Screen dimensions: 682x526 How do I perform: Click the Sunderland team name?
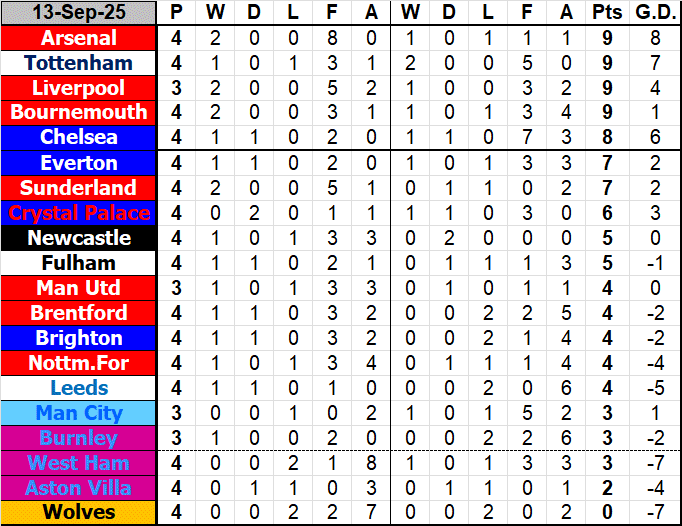click(79, 188)
